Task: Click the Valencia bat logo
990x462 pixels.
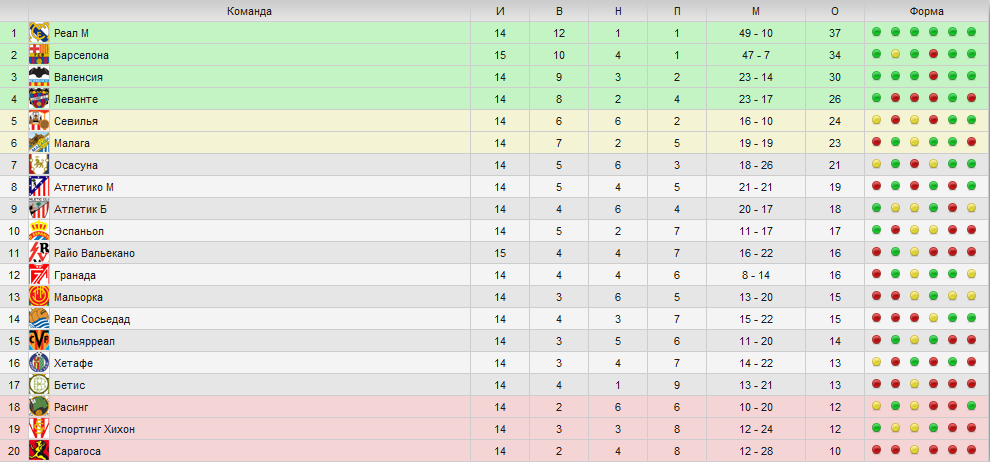Action: click(39, 77)
